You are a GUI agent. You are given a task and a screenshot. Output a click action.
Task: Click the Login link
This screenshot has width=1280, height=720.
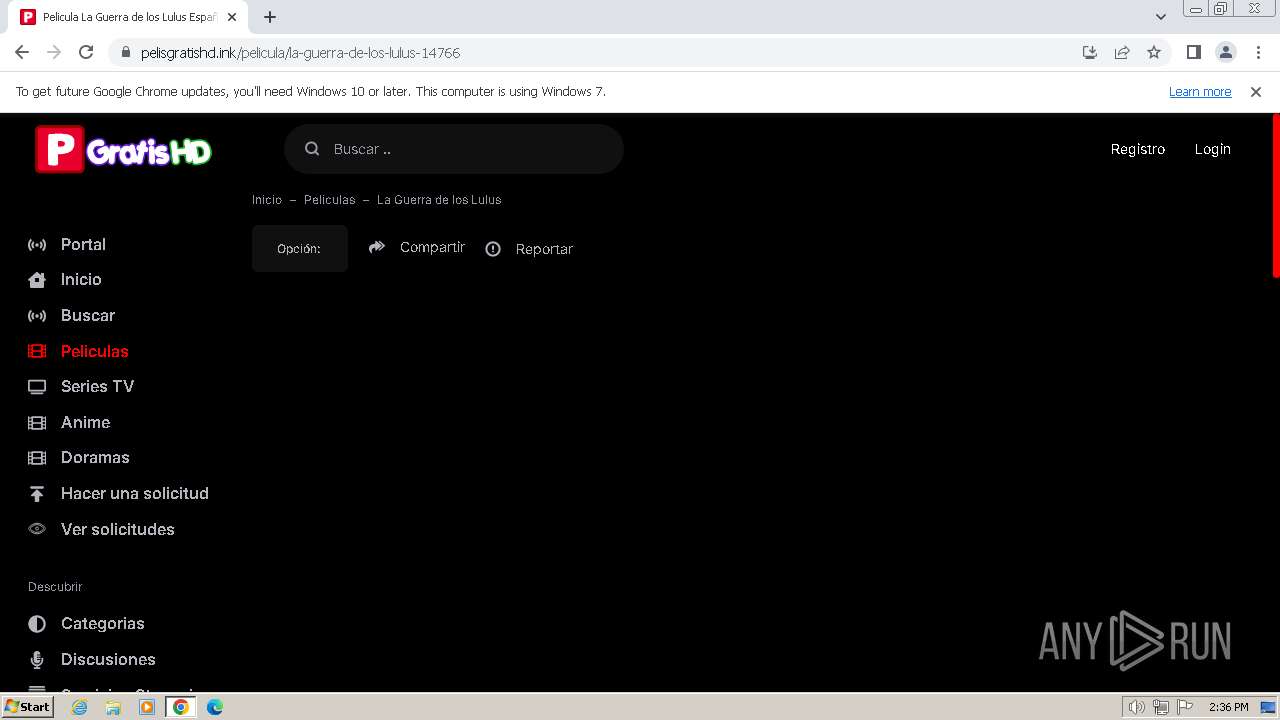(1212, 149)
